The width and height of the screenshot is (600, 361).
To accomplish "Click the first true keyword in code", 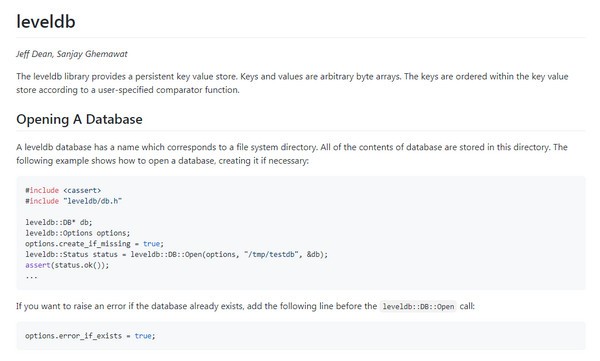I will point(152,243).
